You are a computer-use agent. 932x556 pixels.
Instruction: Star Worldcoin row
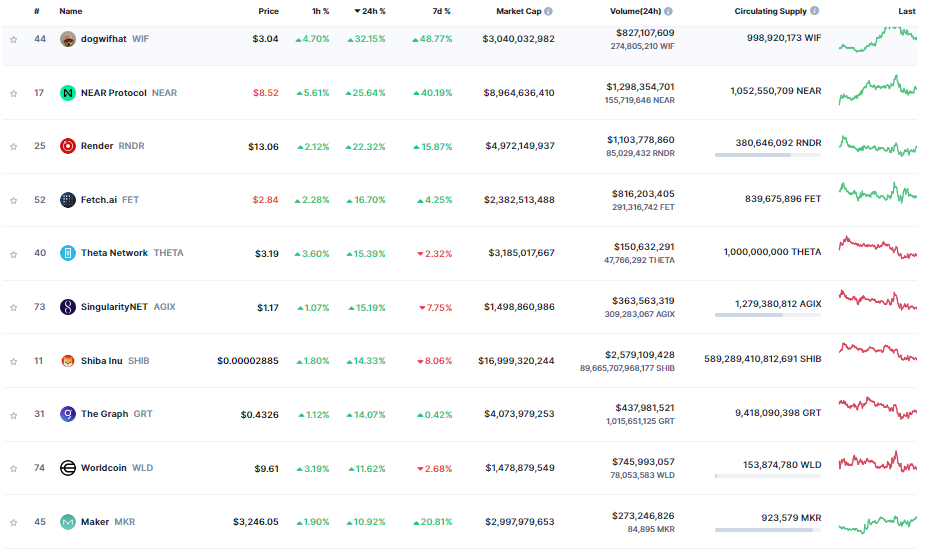[14, 469]
